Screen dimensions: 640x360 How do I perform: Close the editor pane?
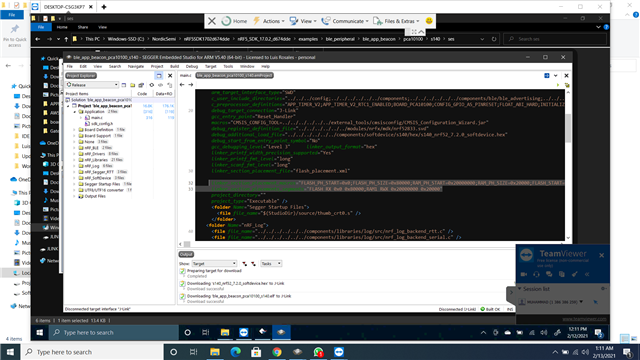(x=566, y=76)
